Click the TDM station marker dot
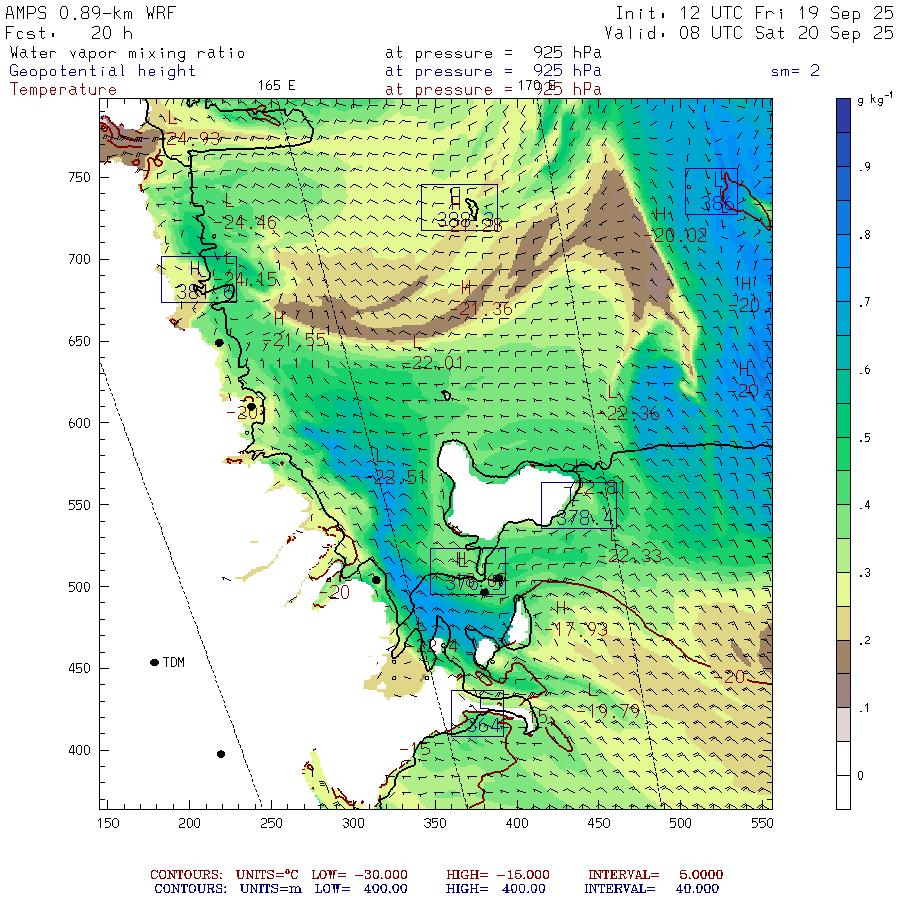The image size is (900, 900). click(x=154, y=662)
